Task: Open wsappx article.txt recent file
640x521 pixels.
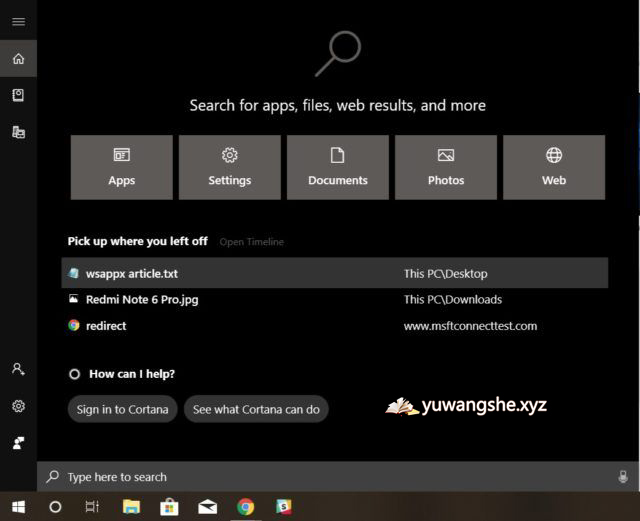Action: tap(335, 273)
